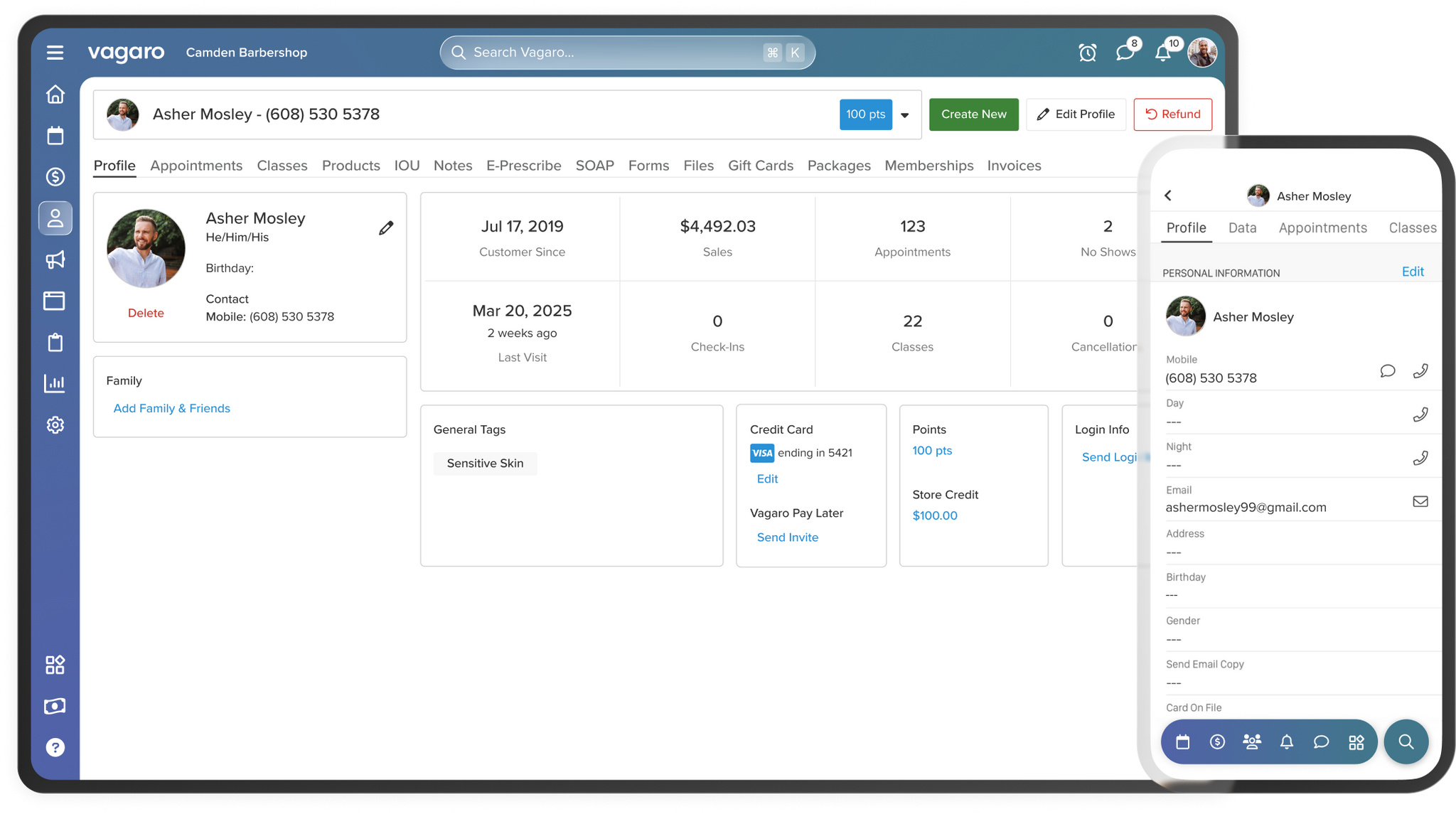Tap the round search button on mobile
The height and width of the screenshot is (814, 1456).
1406,742
